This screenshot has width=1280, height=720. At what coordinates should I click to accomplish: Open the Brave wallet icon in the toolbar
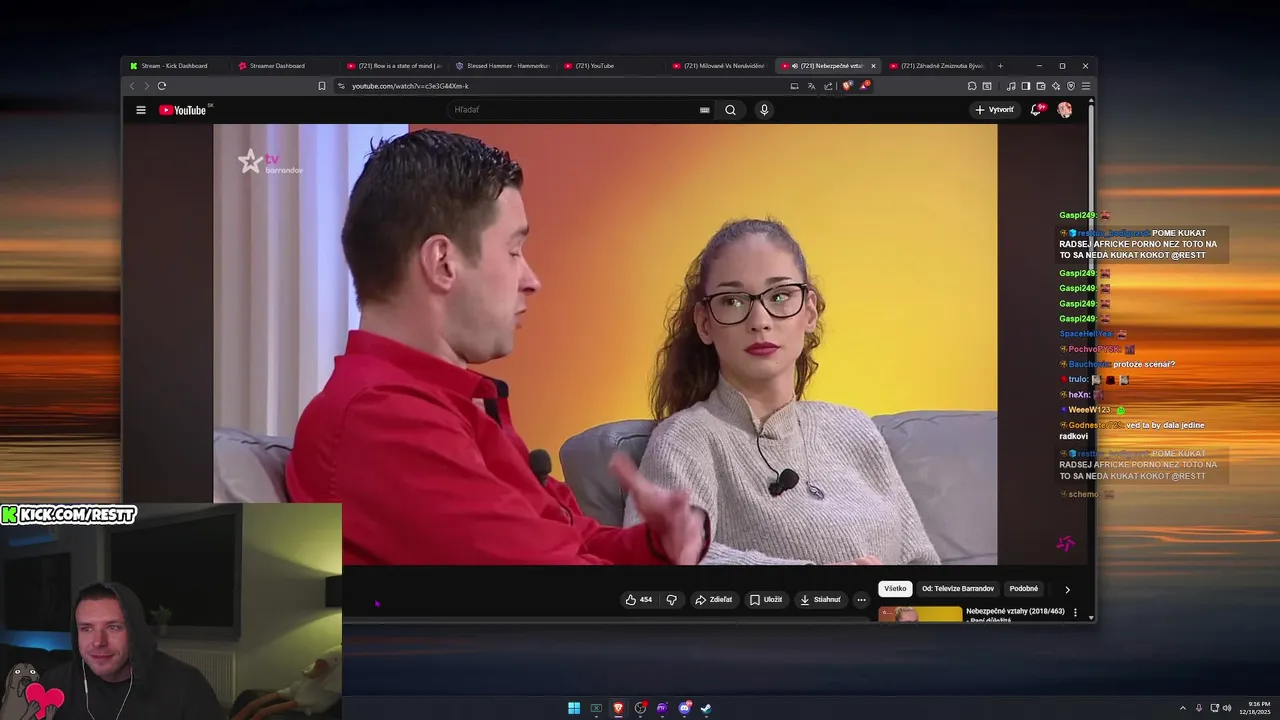[1041, 86]
